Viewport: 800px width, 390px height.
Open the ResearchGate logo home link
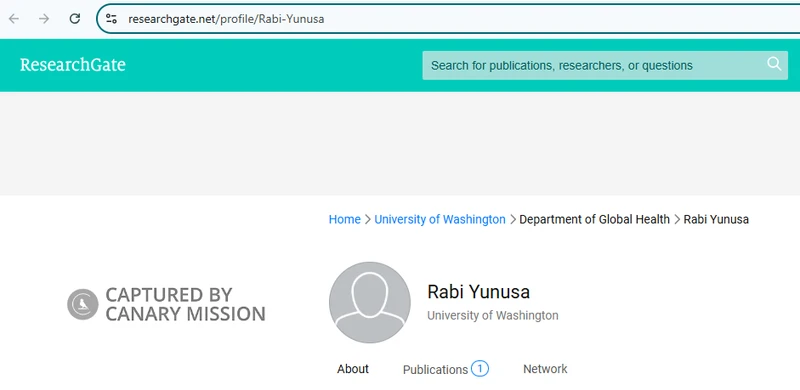tap(72, 65)
